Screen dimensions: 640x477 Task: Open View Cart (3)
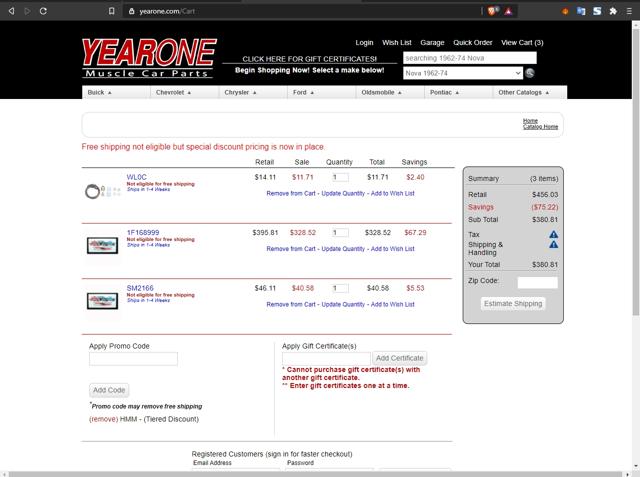[522, 42]
